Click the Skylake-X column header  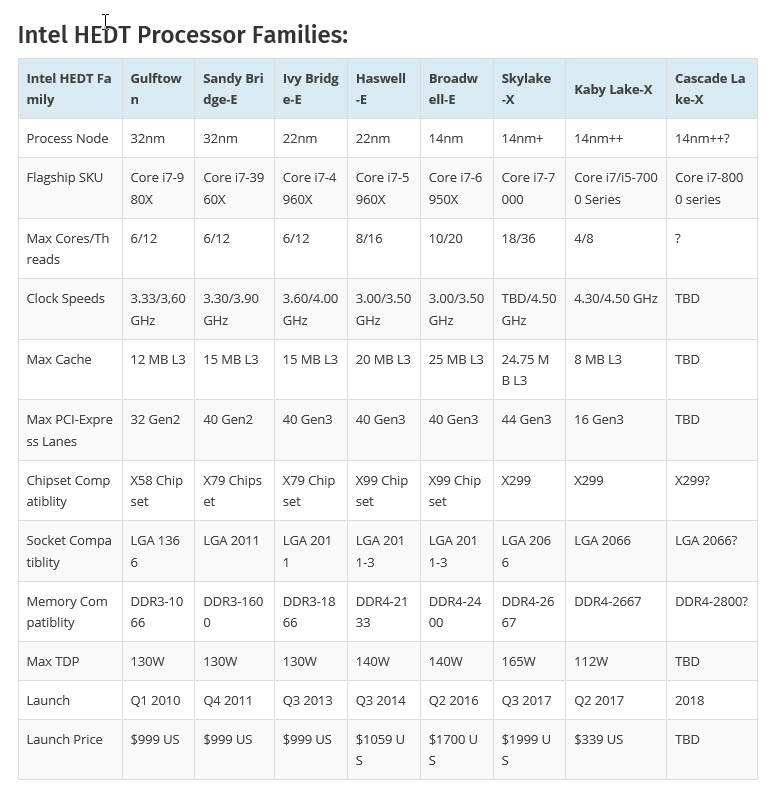pyautogui.click(x=526, y=89)
